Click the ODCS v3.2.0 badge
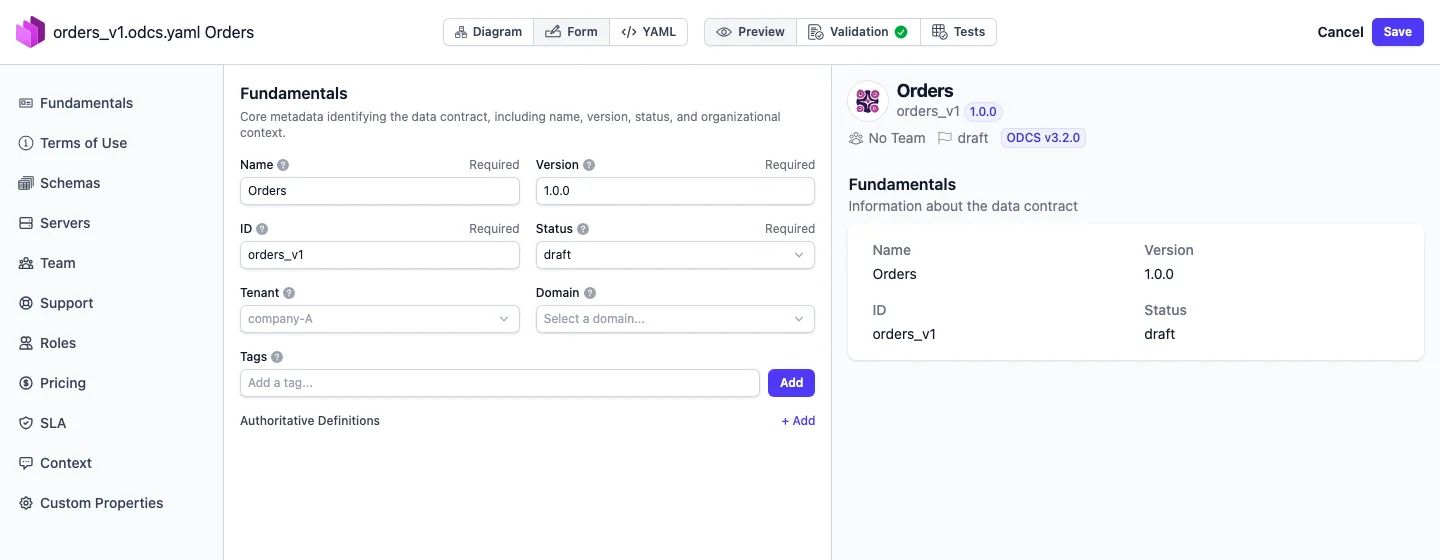1440x560 pixels. pos(1043,138)
